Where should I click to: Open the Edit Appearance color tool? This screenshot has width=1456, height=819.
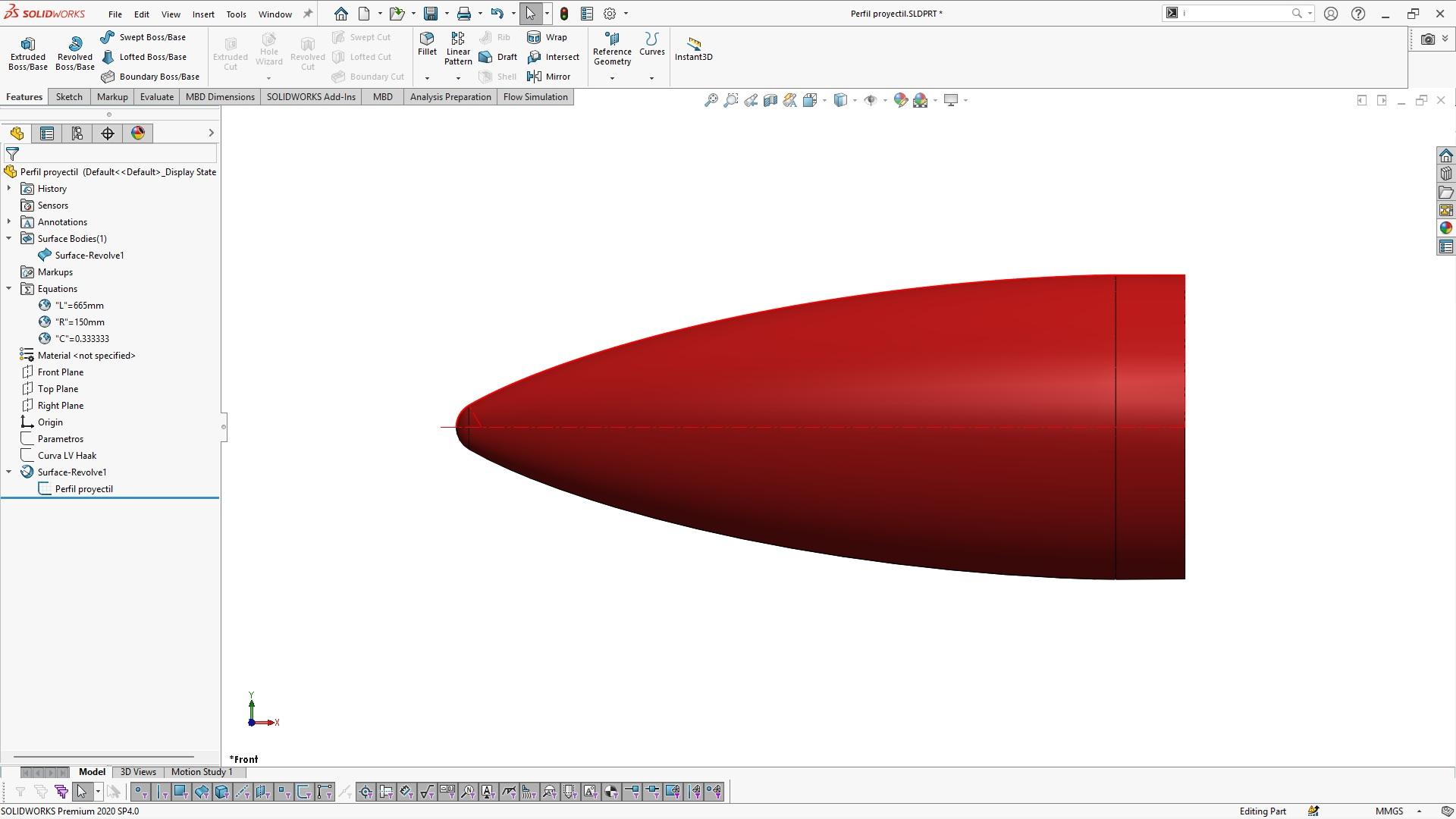[x=901, y=99]
